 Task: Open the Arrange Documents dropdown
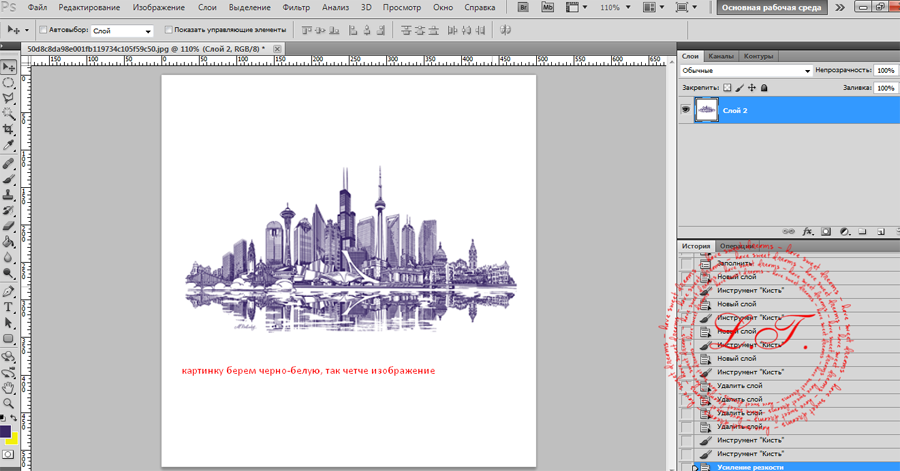[653, 7]
